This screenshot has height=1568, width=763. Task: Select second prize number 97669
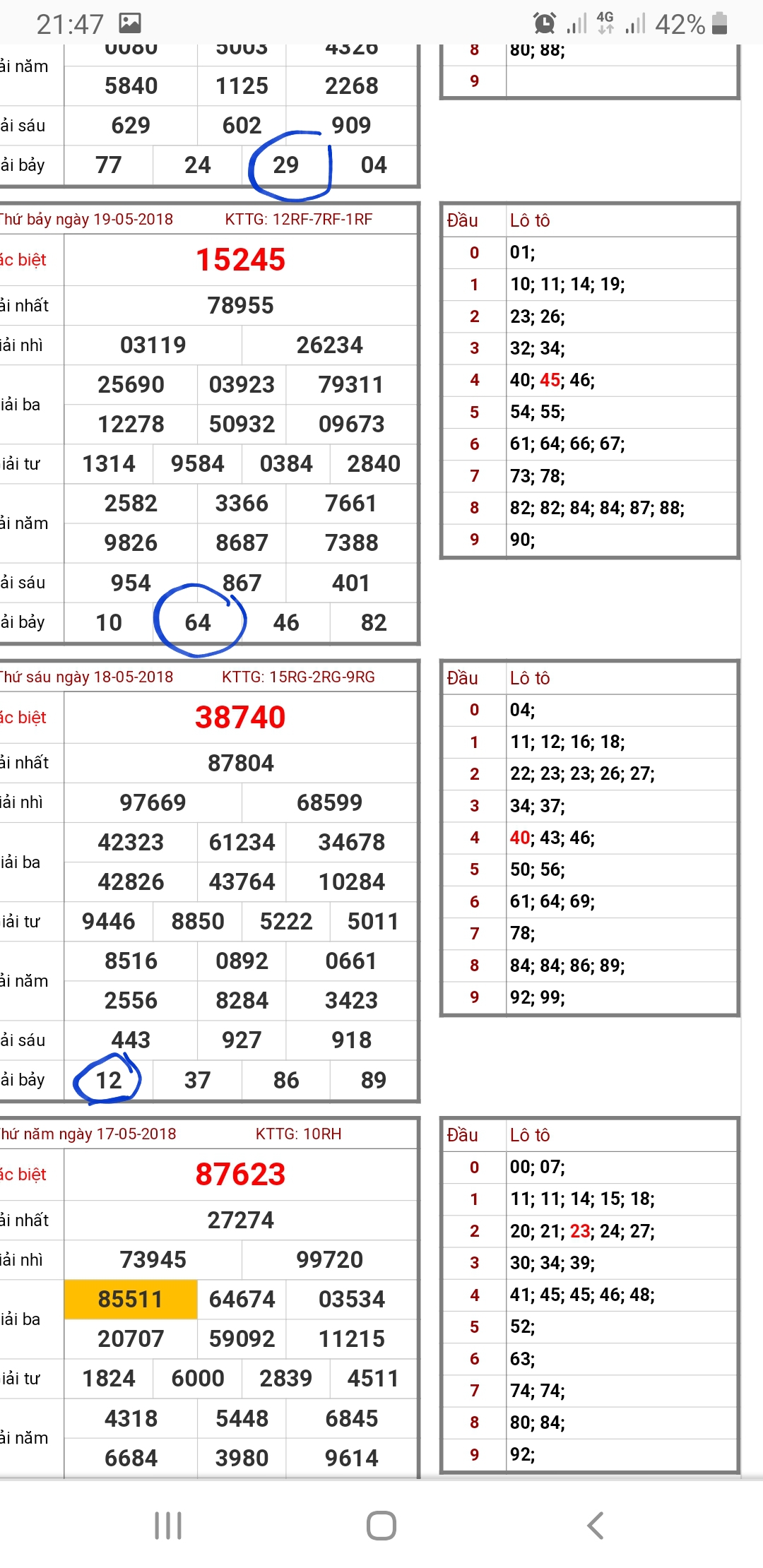tap(153, 803)
